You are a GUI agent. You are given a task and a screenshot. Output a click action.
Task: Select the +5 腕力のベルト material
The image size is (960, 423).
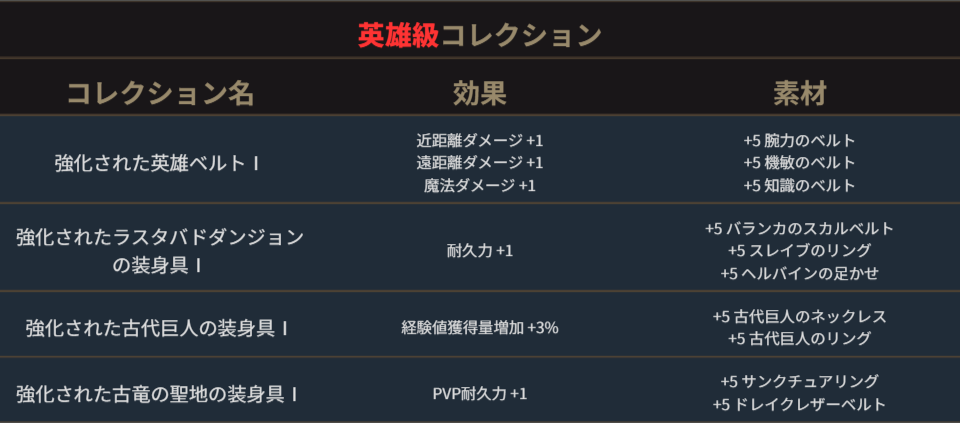point(799,140)
